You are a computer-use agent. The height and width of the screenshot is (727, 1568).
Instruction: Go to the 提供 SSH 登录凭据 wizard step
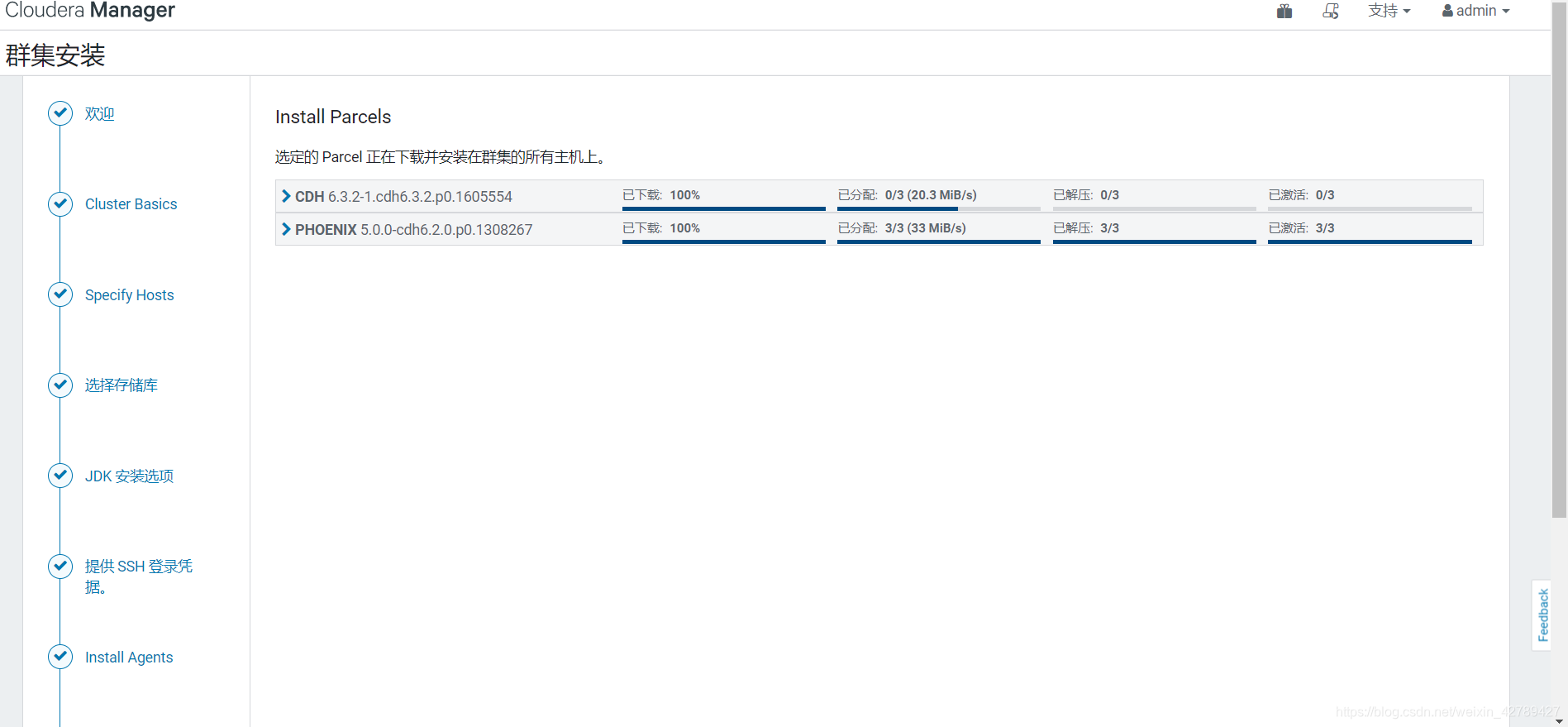click(x=139, y=576)
